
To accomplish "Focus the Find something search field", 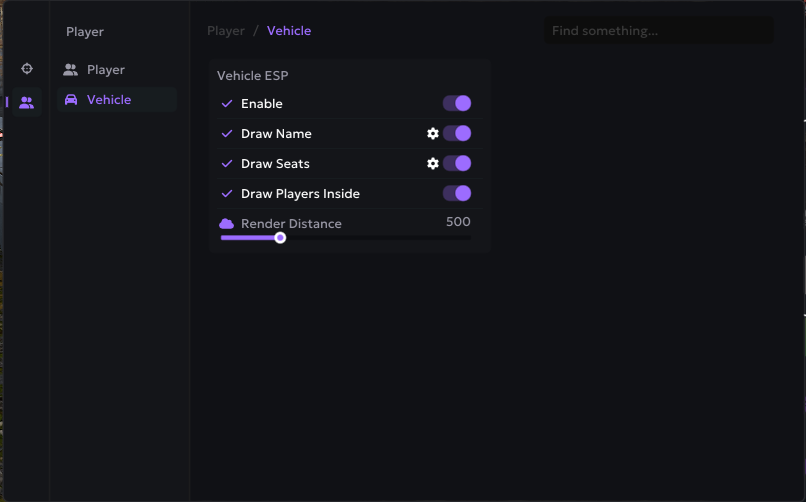I will tap(658, 31).
